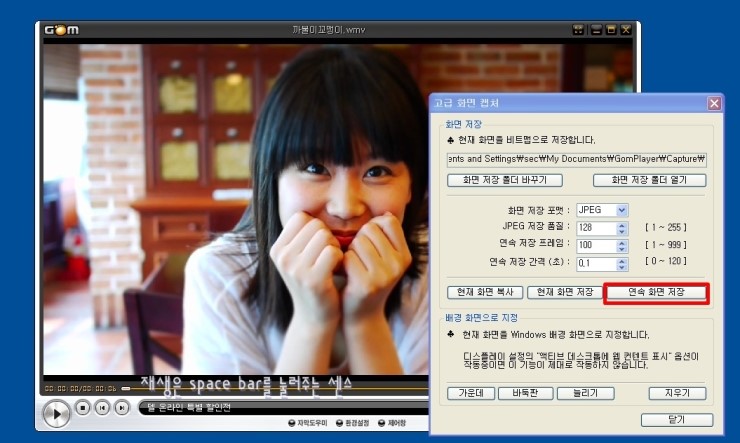
Task: Skip to the next track
Action: 122,408
